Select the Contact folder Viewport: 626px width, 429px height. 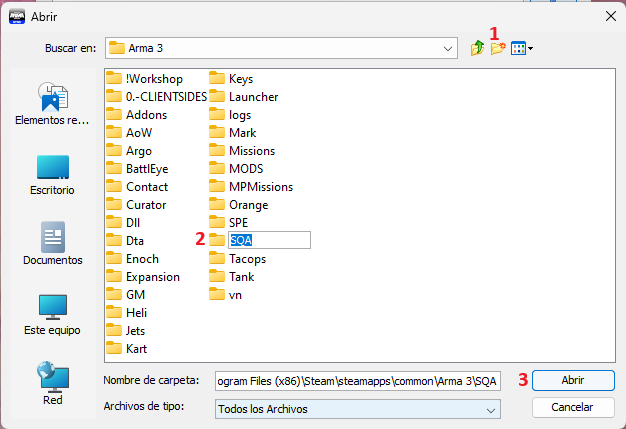click(x=137, y=187)
